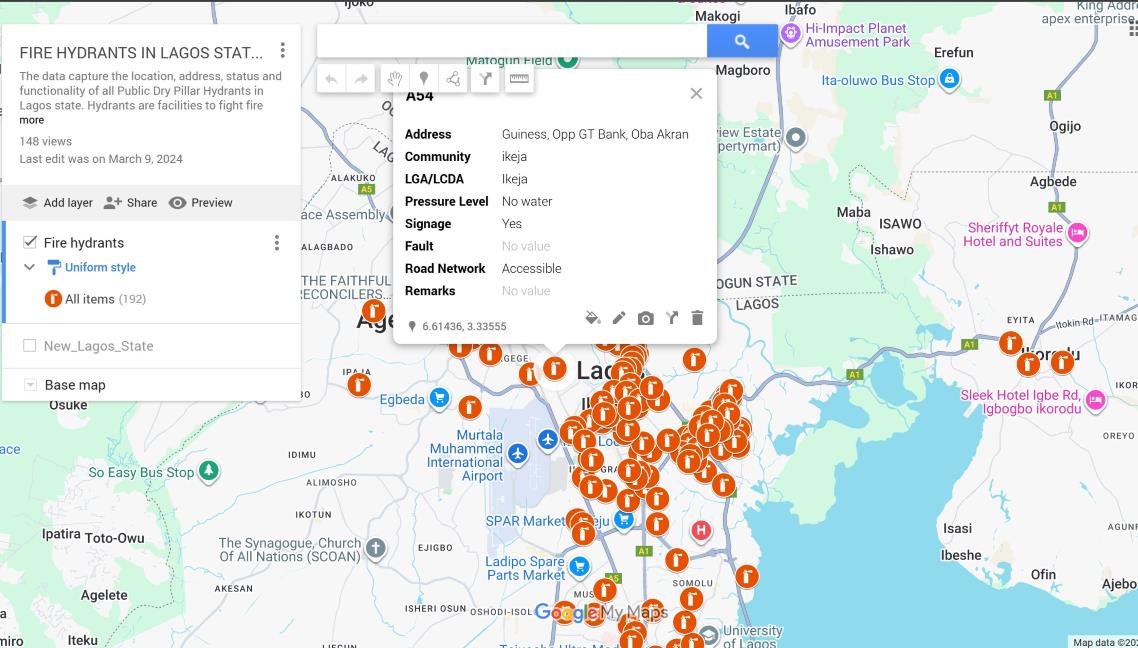Viewport: 1138px width, 648px height.
Task: Click the Measure distances ruler tool
Action: [x=518, y=79]
